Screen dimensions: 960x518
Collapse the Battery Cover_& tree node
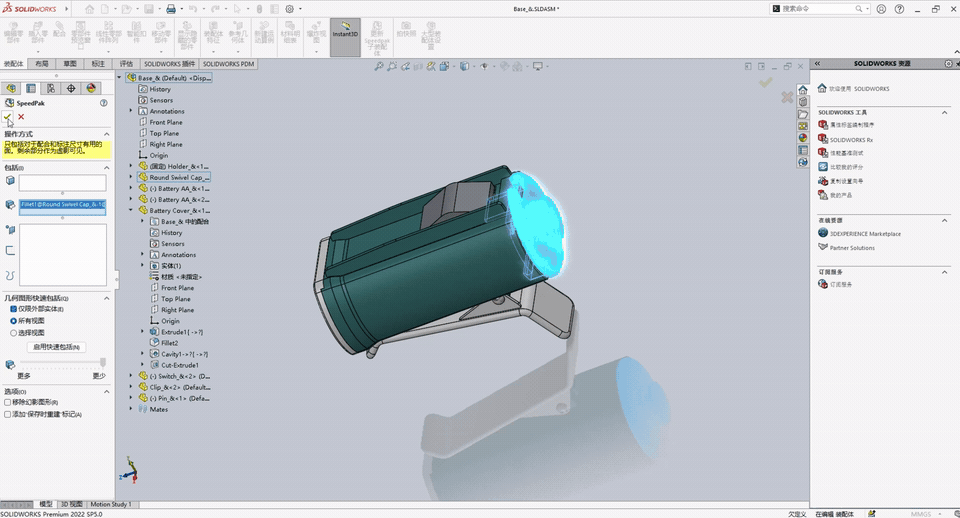click(x=131, y=211)
